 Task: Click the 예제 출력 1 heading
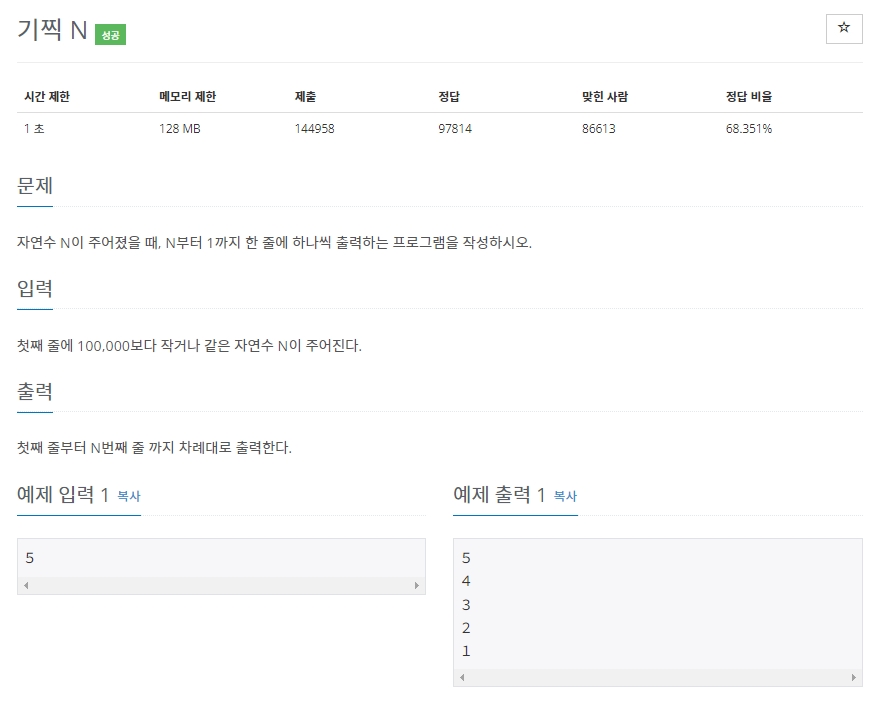tap(499, 495)
